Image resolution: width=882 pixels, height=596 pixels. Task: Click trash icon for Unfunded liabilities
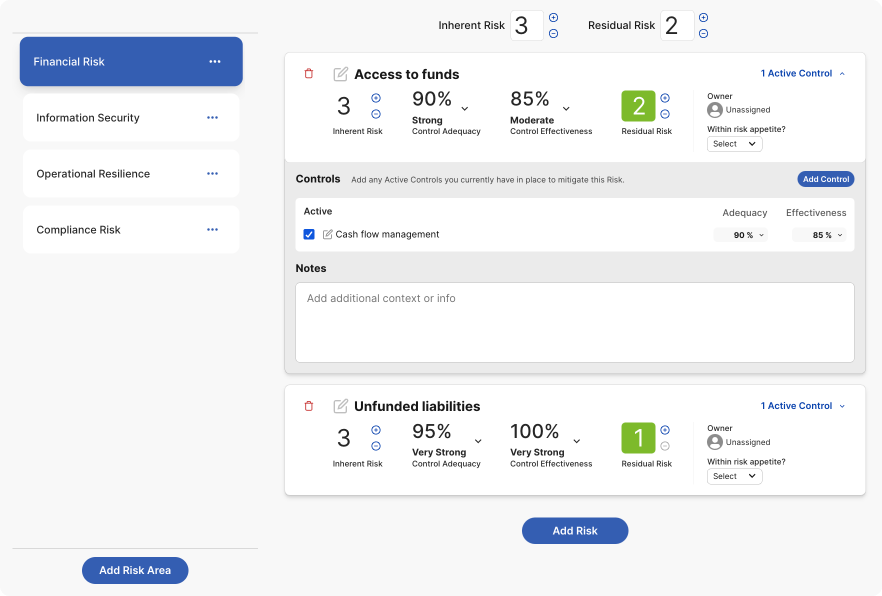coord(308,406)
